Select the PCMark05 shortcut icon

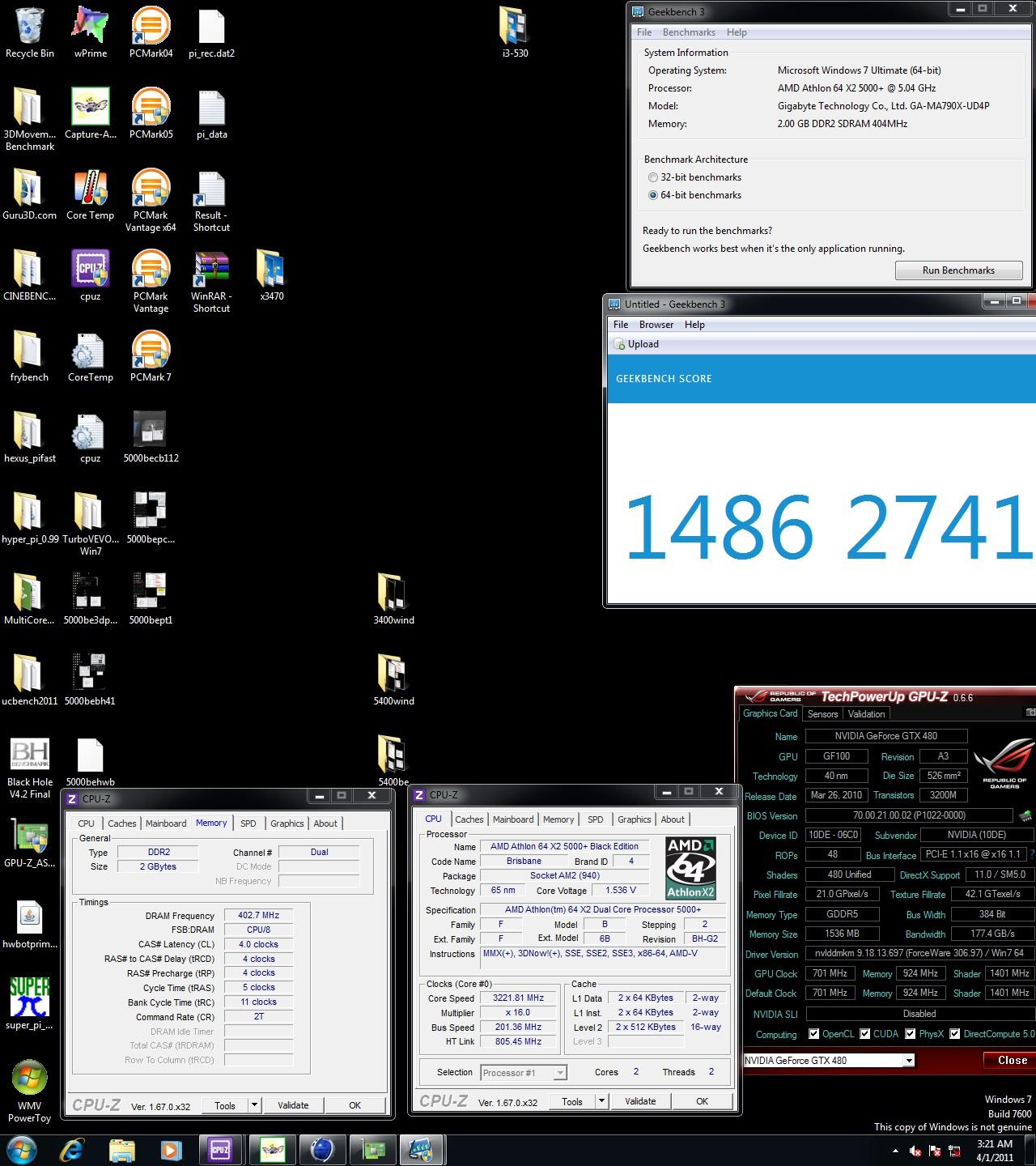[x=151, y=107]
